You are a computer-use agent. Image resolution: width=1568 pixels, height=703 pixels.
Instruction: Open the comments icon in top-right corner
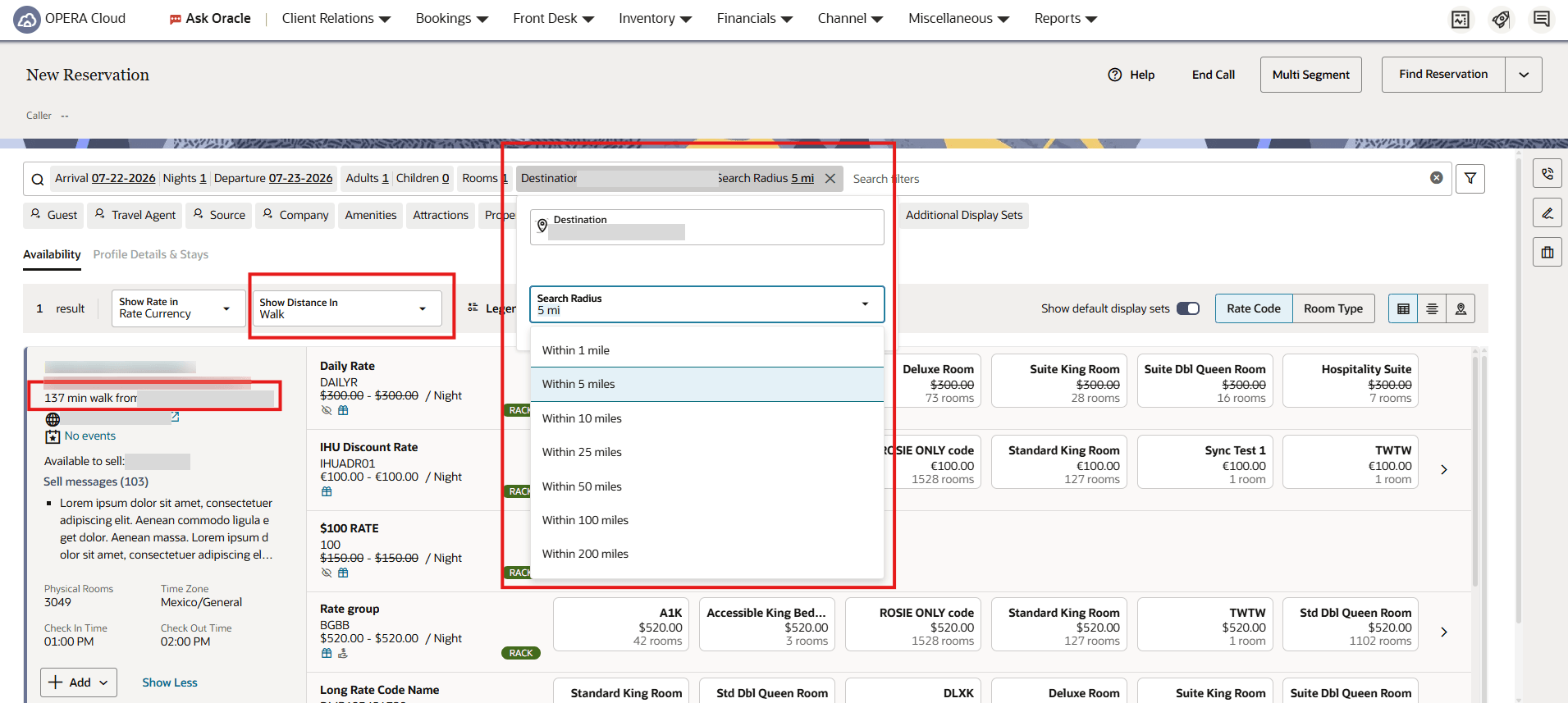[1542, 19]
